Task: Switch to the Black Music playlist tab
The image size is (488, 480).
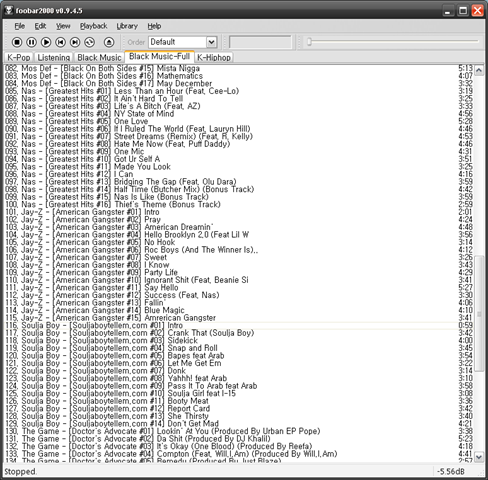Action: click(99, 57)
